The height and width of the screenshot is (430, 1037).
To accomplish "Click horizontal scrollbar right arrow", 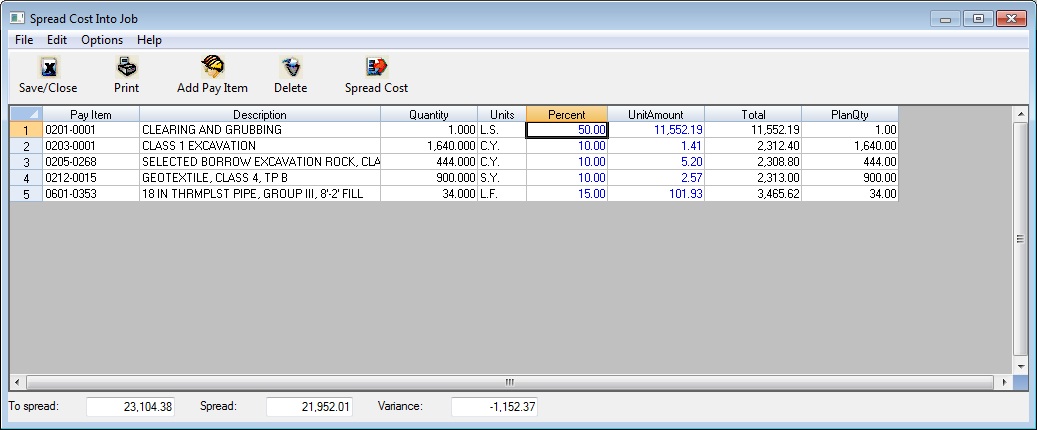I will [x=1005, y=382].
